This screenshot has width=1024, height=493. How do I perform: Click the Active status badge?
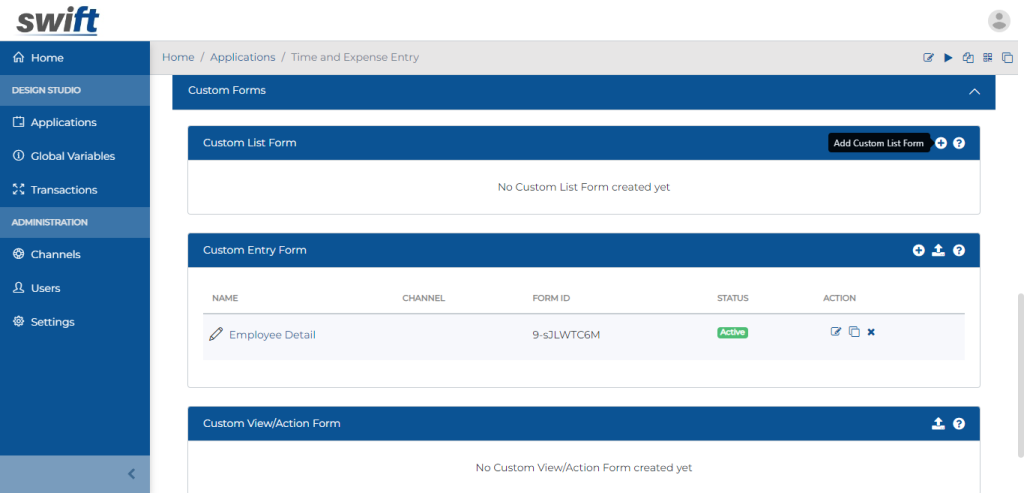tap(732, 332)
